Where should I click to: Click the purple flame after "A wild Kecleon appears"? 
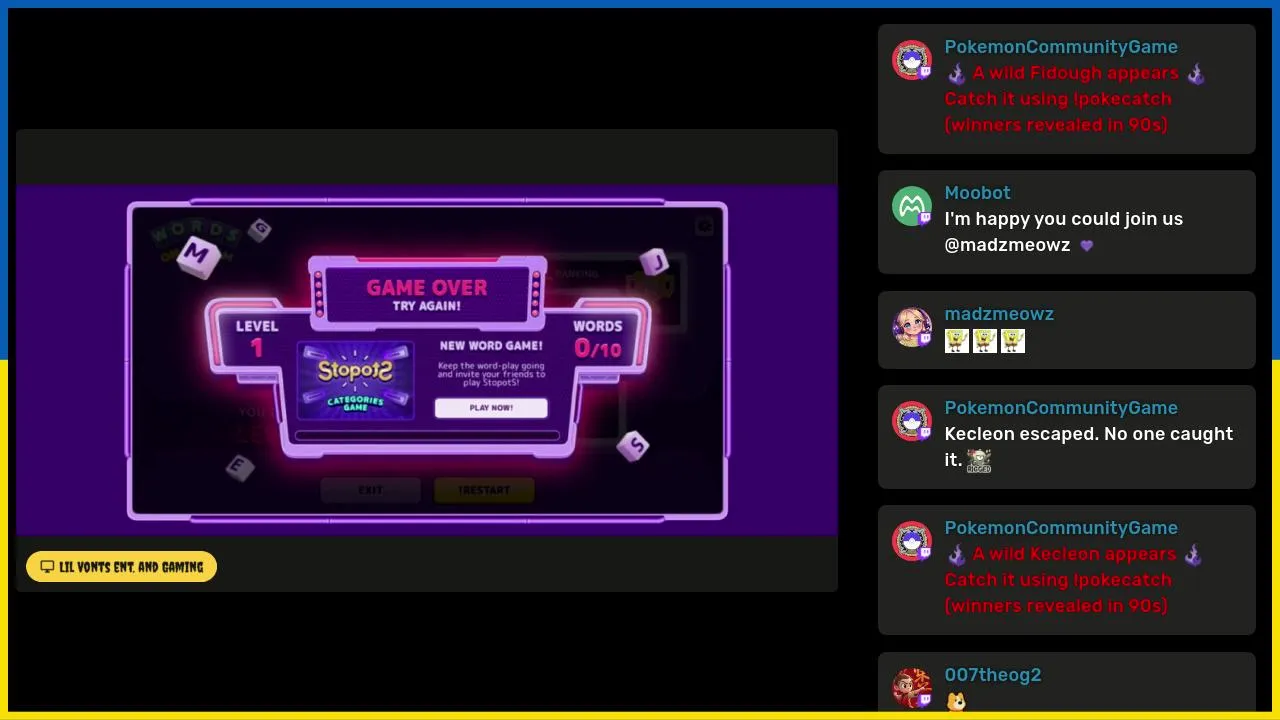point(1192,555)
